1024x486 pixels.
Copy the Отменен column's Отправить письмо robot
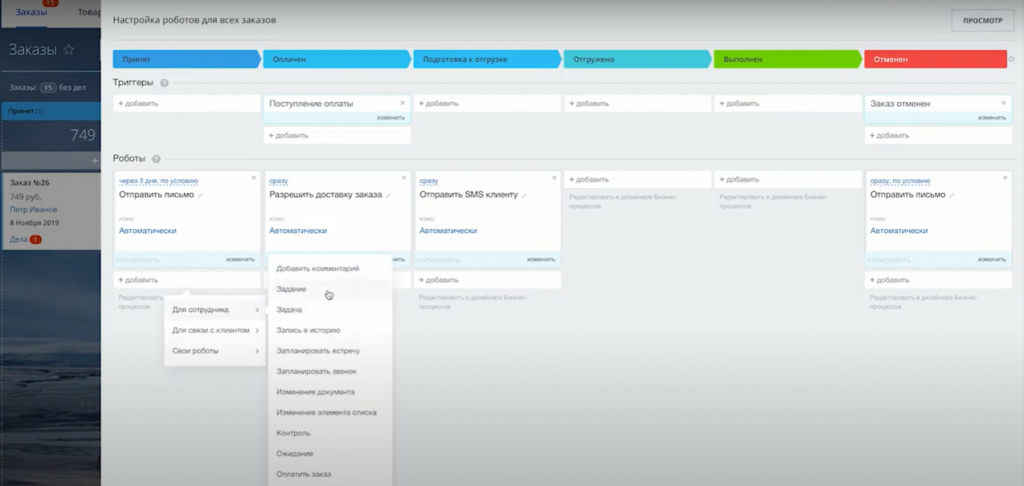tap(889, 259)
